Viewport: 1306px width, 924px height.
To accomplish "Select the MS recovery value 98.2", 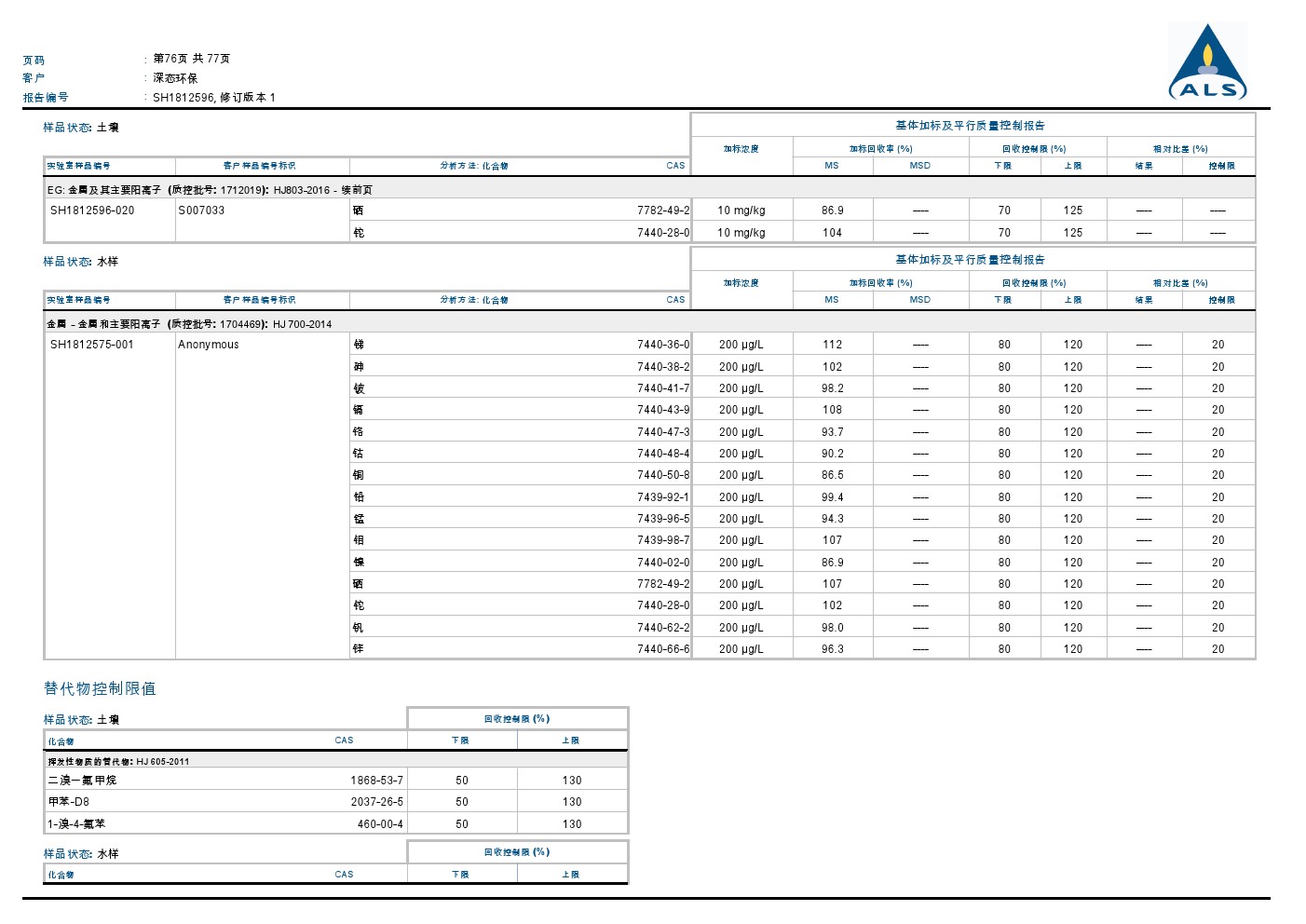I will click(832, 388).
